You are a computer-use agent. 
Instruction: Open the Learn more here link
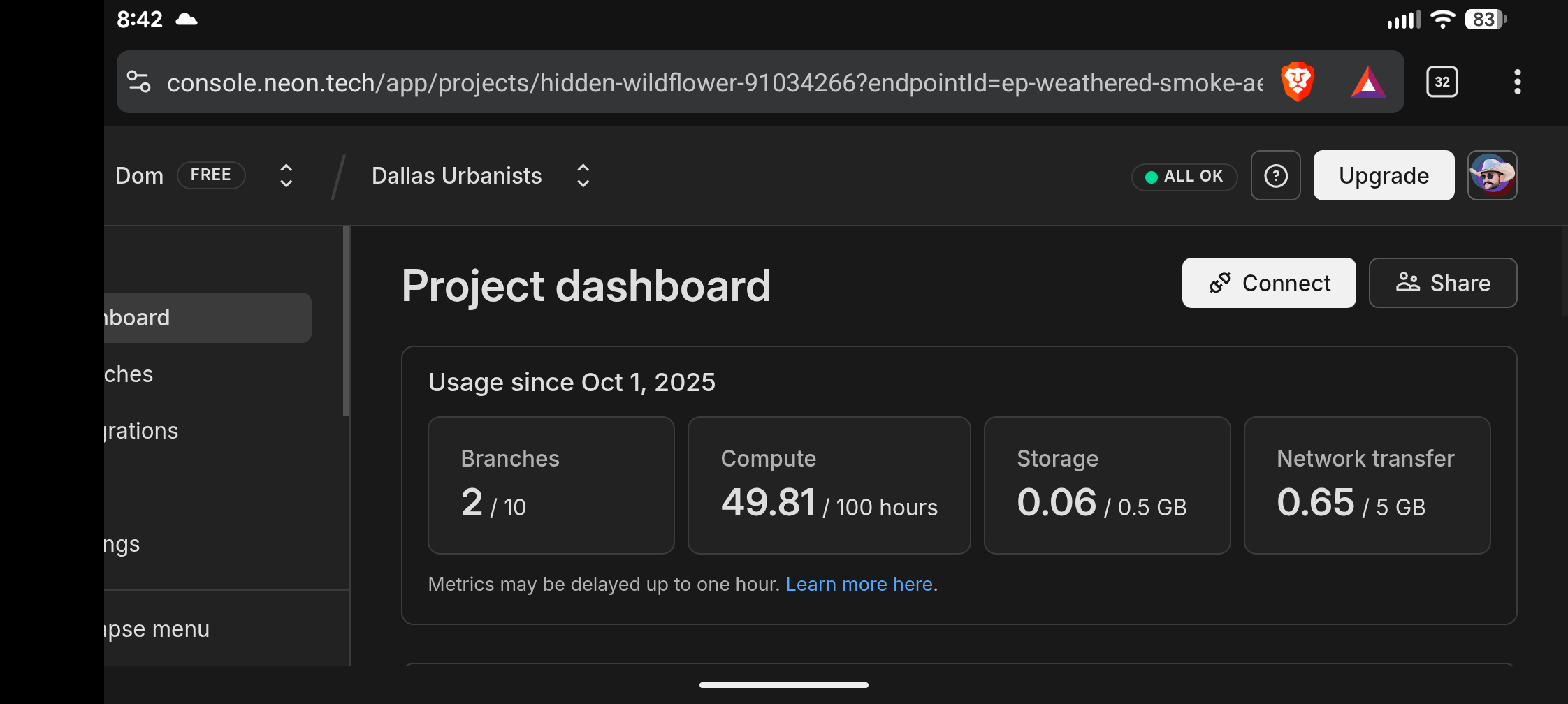coord(859,584)
